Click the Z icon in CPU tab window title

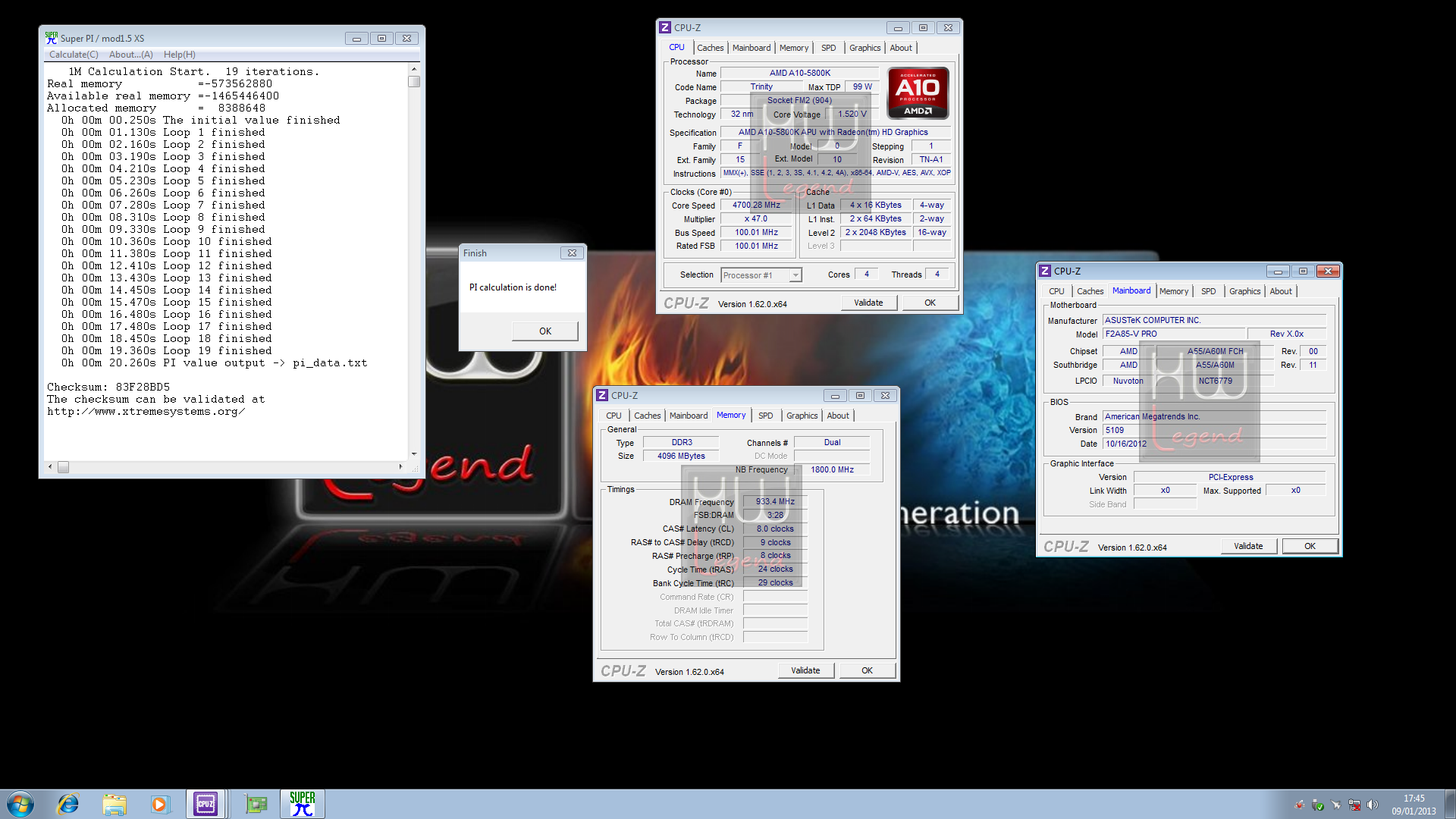click(665, 27)
